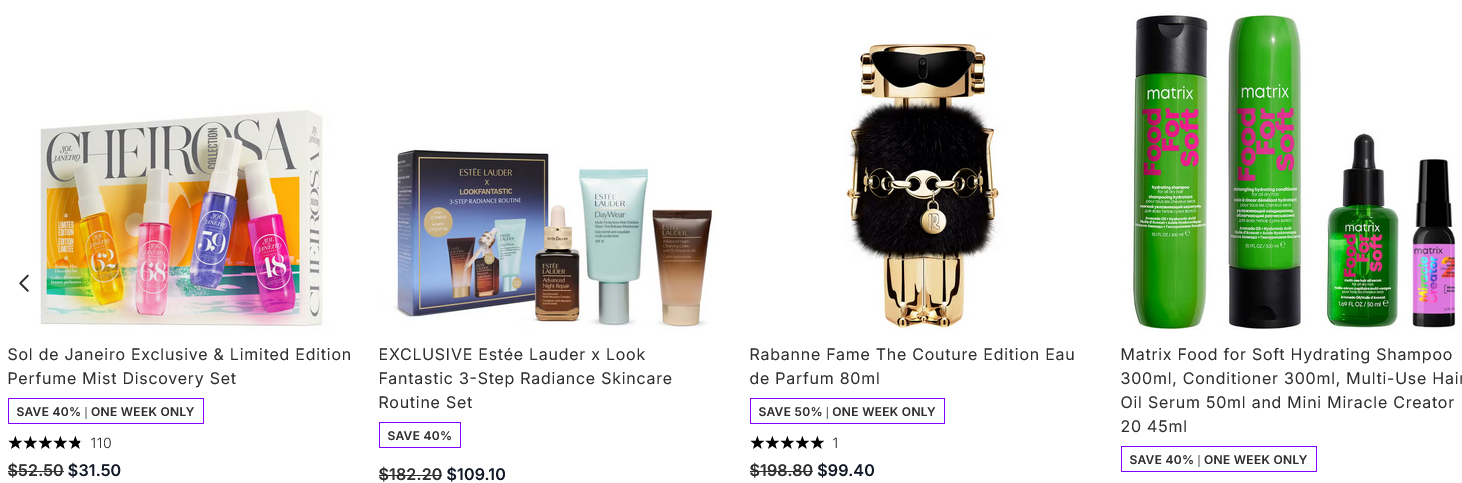Image resolution: width=1462 pixels, height=483 pixels.
Task: Click the SAVE 50% ONE WEEK ONLY badge
Action: [x=847, y=411]
